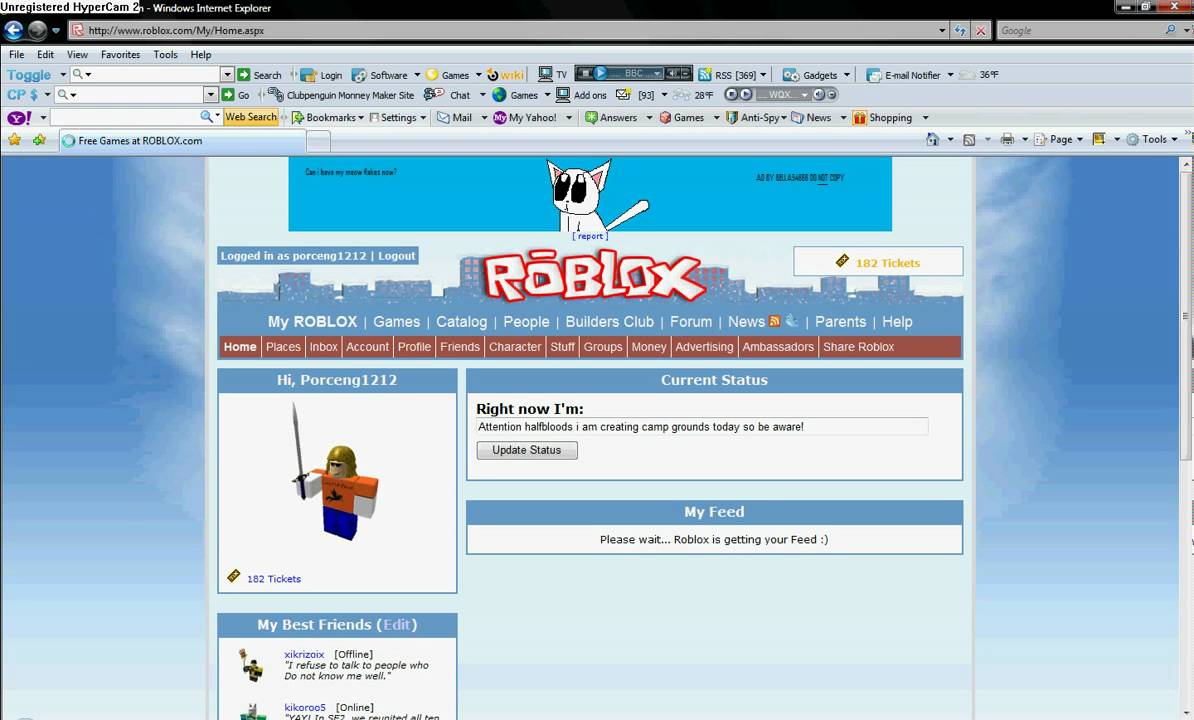Click the Roblox avatar image of Porceng1212

tap(335, 472)
